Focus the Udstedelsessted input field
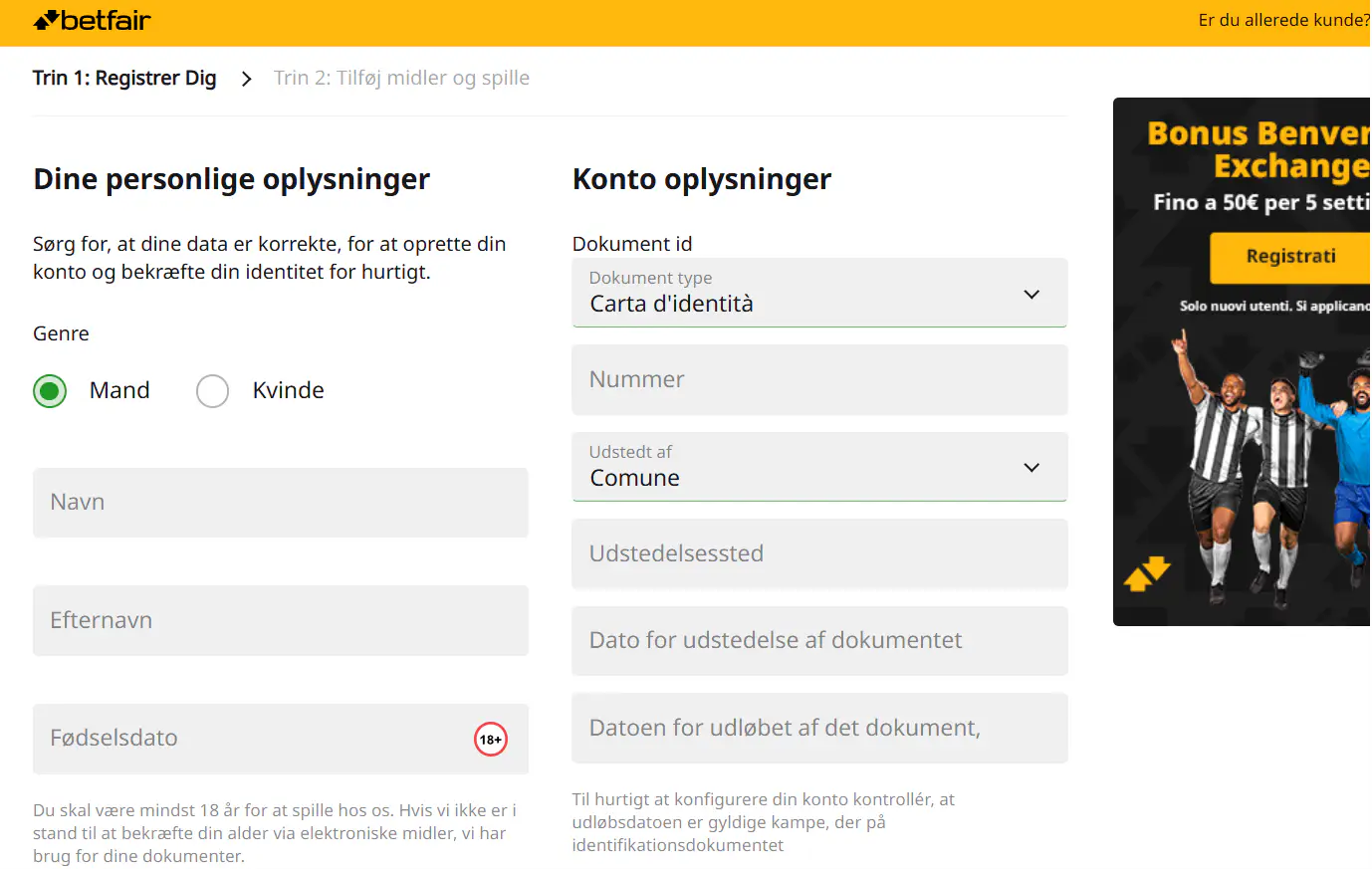Viewport: 1372px width, 869px height. pos(819,553)
